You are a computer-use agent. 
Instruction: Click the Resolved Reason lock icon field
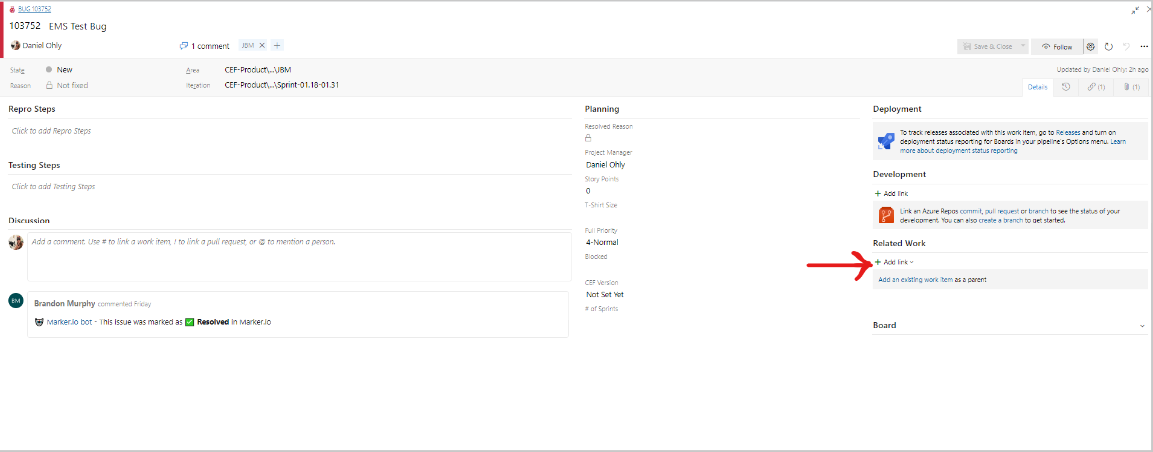[x=588, y=138]
